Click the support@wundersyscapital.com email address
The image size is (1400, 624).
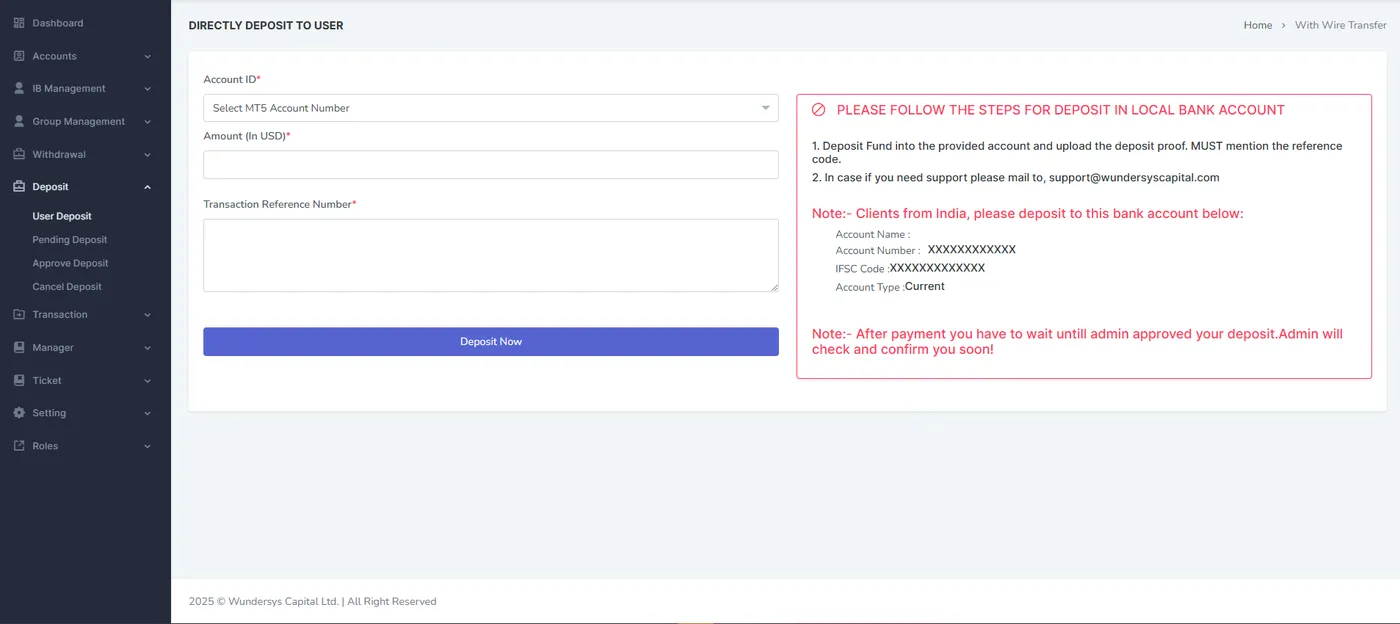point(1134,178)
